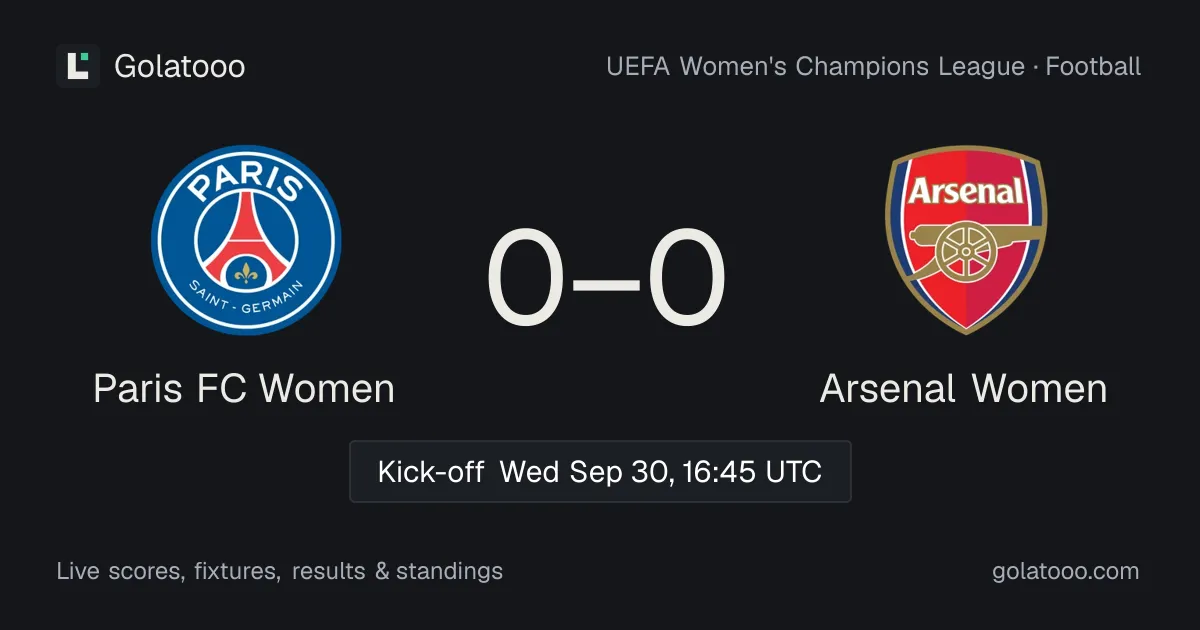Open UEFA Women's Champions League competition label
1200x630 pixels.
click(815, 67)
